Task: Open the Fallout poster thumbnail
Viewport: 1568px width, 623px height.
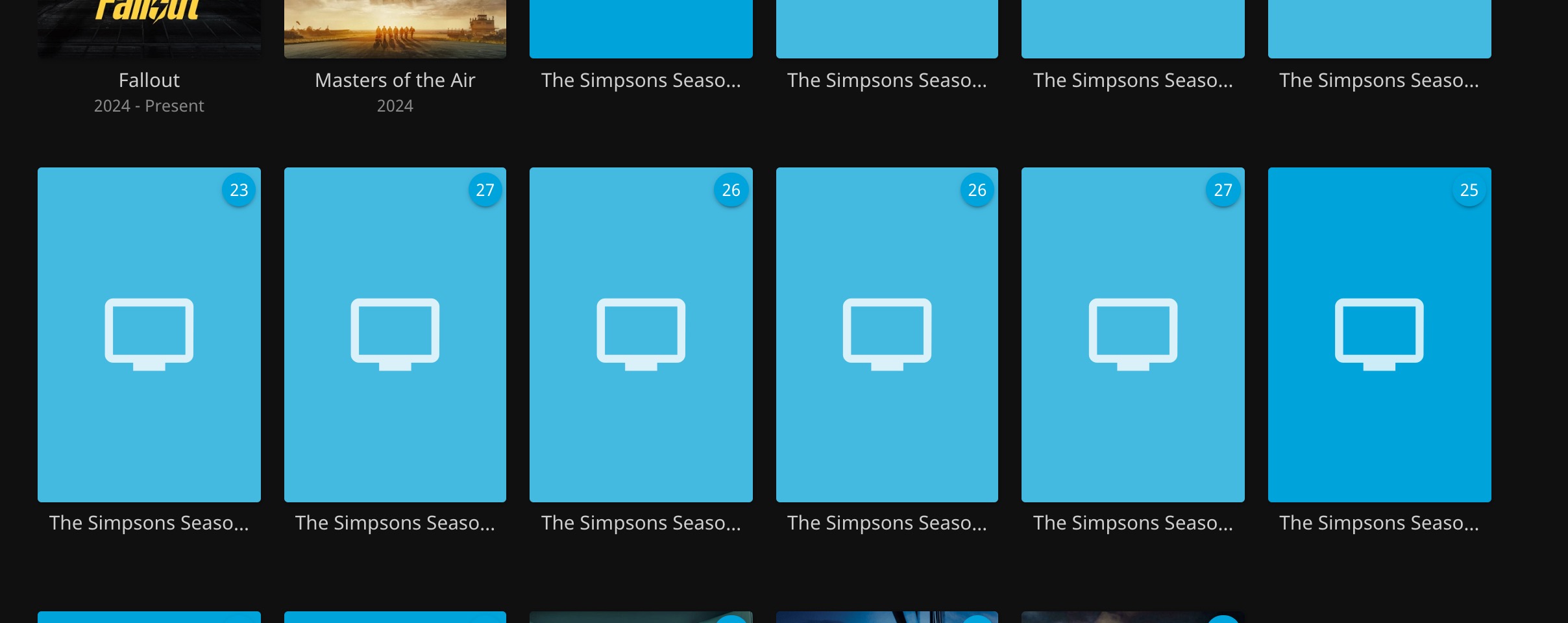Action: (149, 27)
